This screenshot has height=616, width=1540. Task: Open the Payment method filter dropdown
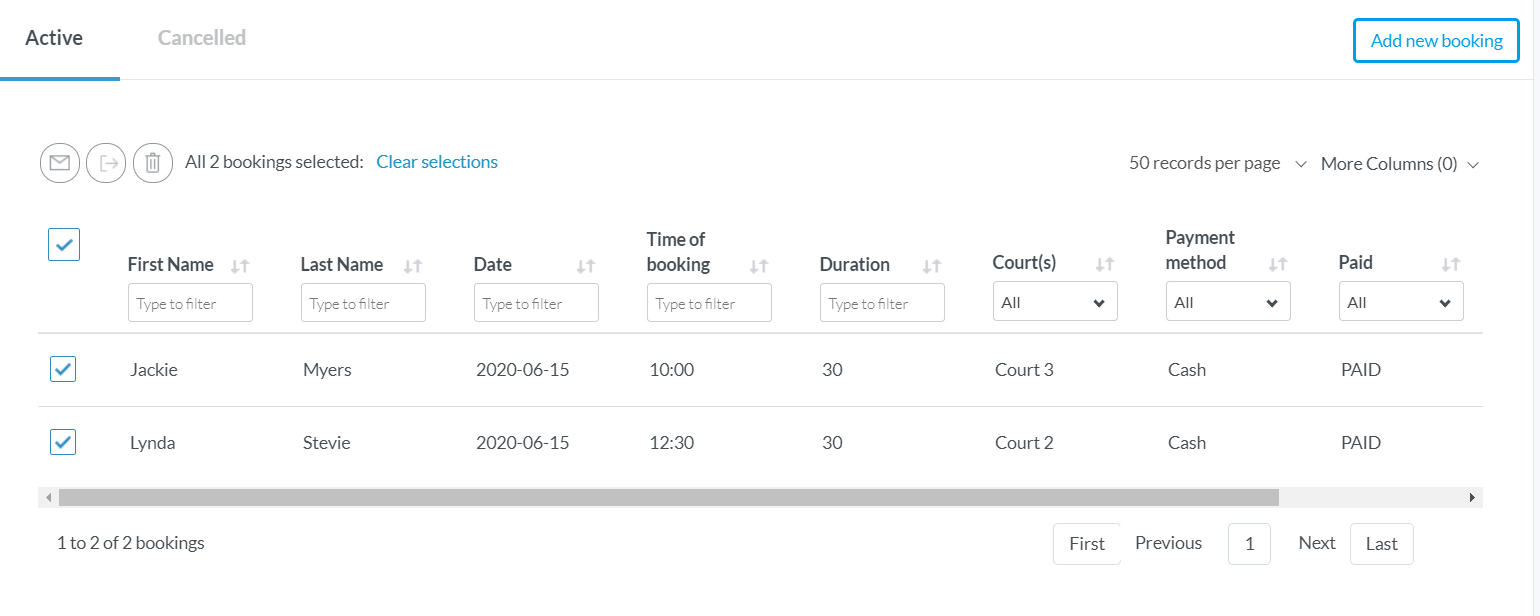(1227, 302)
